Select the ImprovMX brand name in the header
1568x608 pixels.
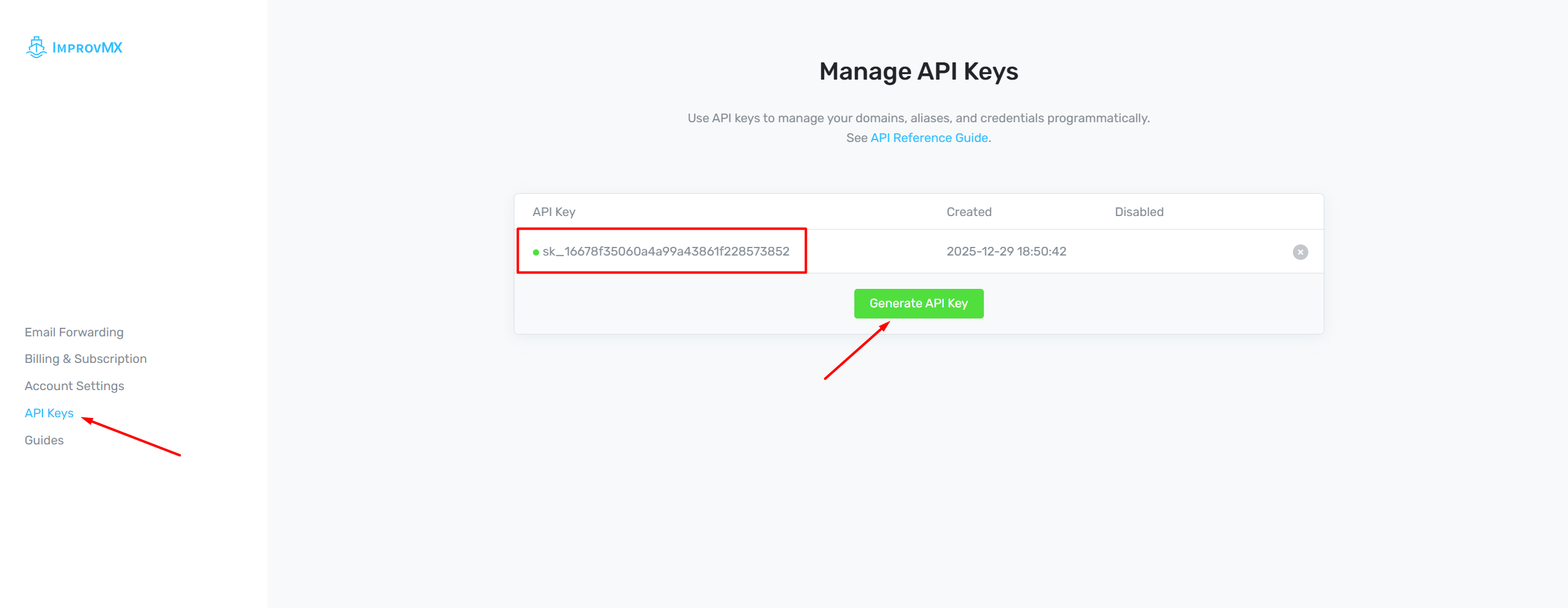click(87, 47)
